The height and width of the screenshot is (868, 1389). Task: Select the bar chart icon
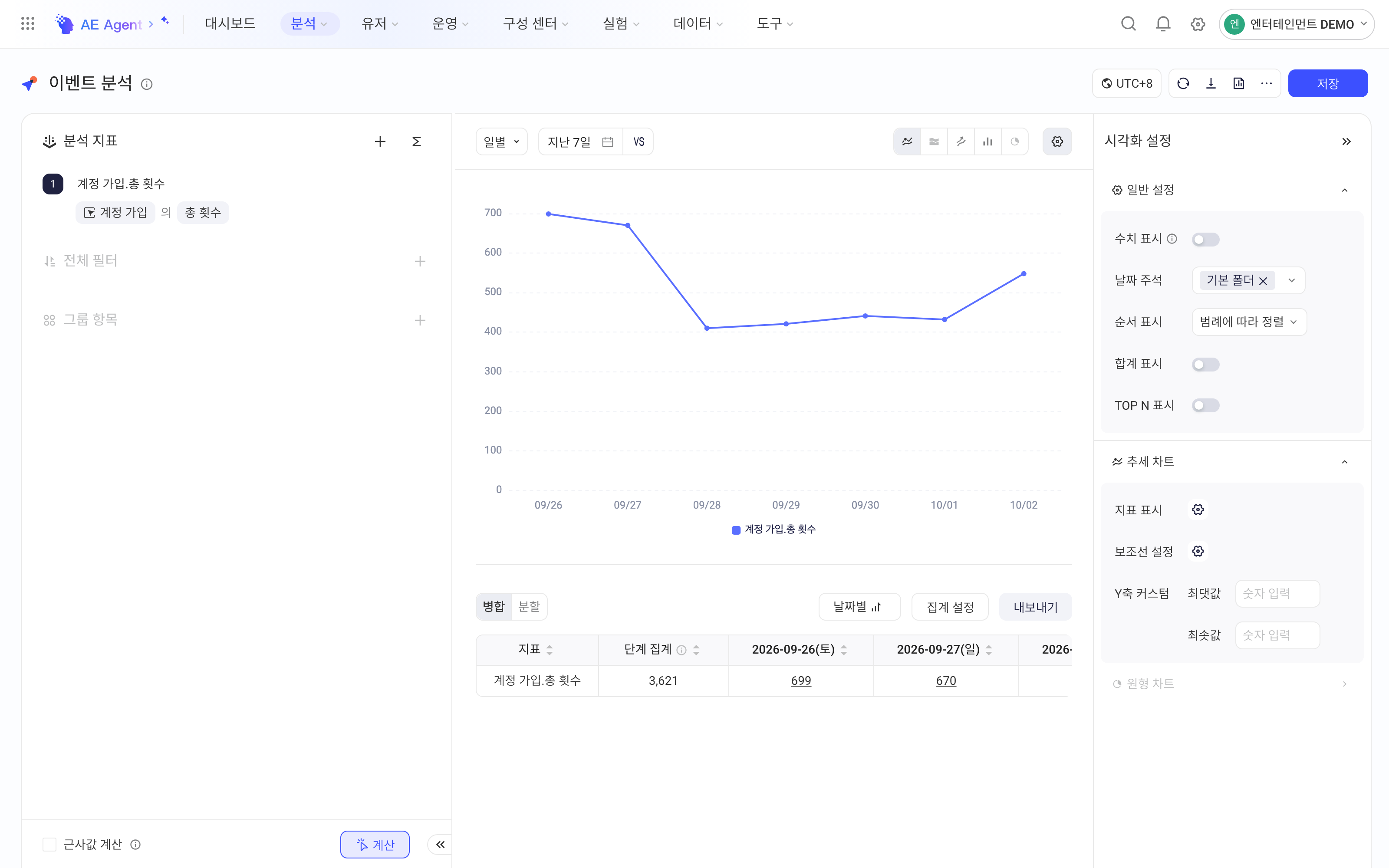pos(988,142)
